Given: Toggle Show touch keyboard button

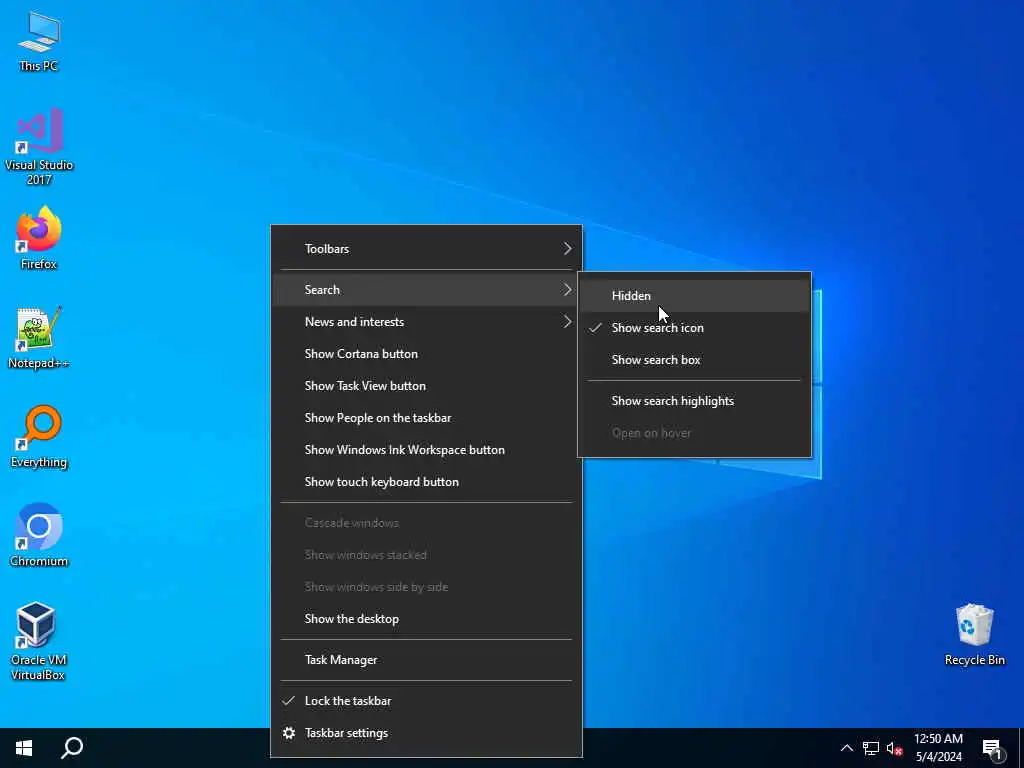Looking at the screenshot, I should 426,482.
